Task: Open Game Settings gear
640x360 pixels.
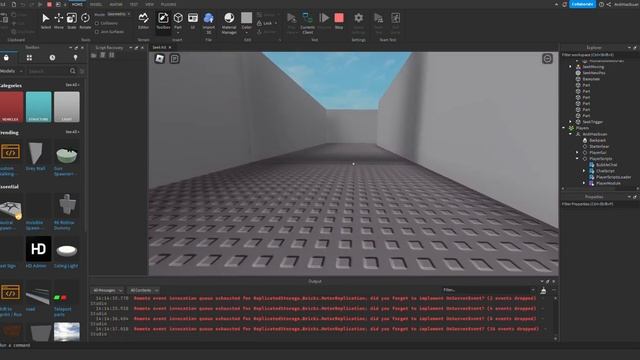Action: [358, 22]
